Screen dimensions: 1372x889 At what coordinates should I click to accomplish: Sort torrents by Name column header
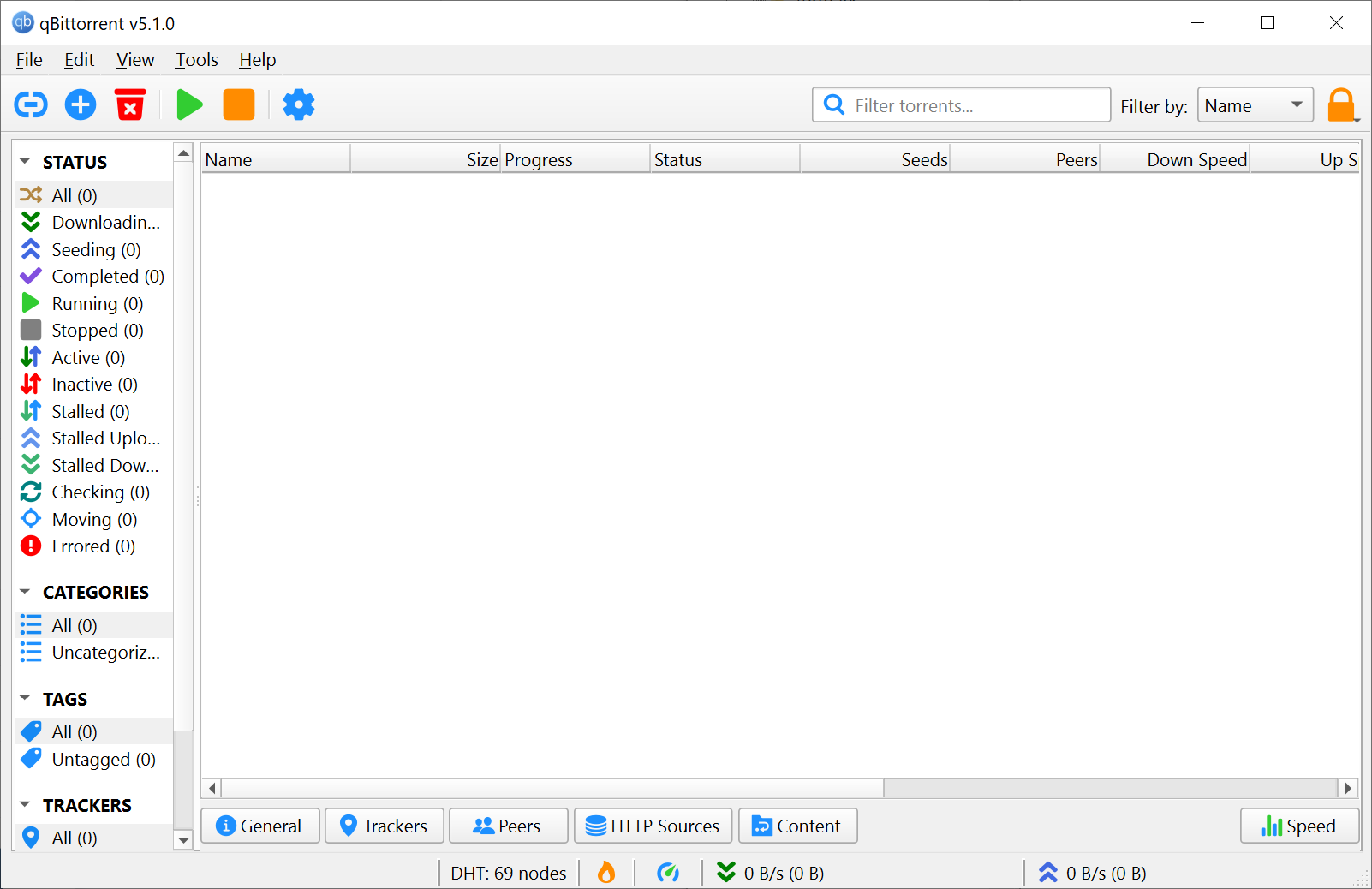276,159
